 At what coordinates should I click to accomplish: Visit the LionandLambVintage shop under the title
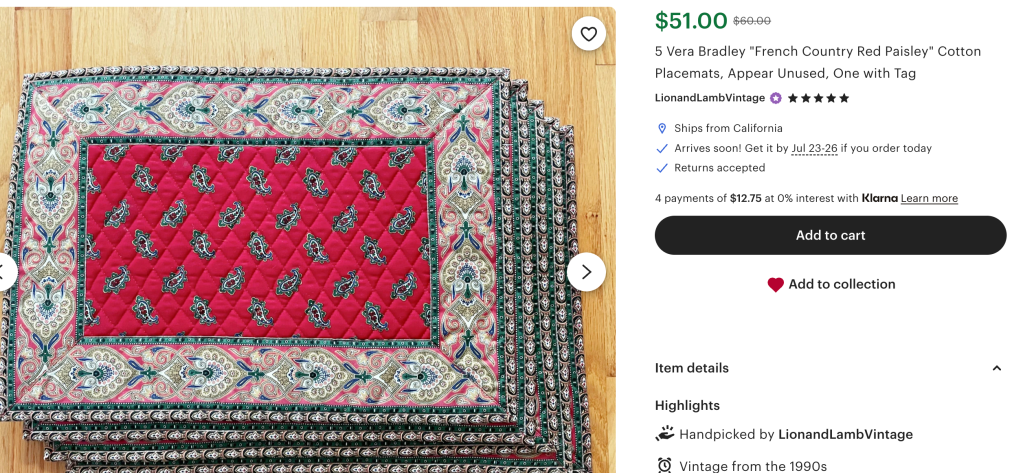click(x=710, y=98)
